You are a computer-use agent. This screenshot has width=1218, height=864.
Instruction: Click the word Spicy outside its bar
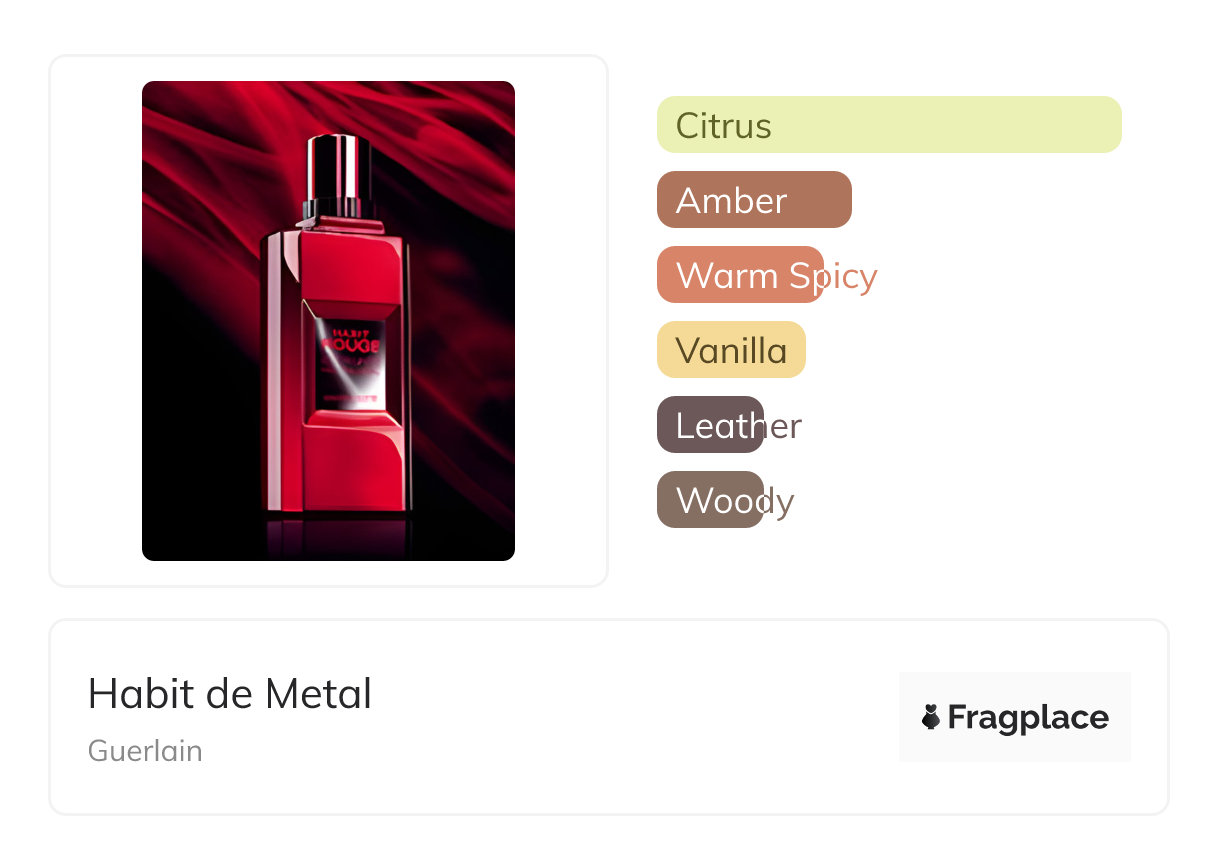pos(850,276)
